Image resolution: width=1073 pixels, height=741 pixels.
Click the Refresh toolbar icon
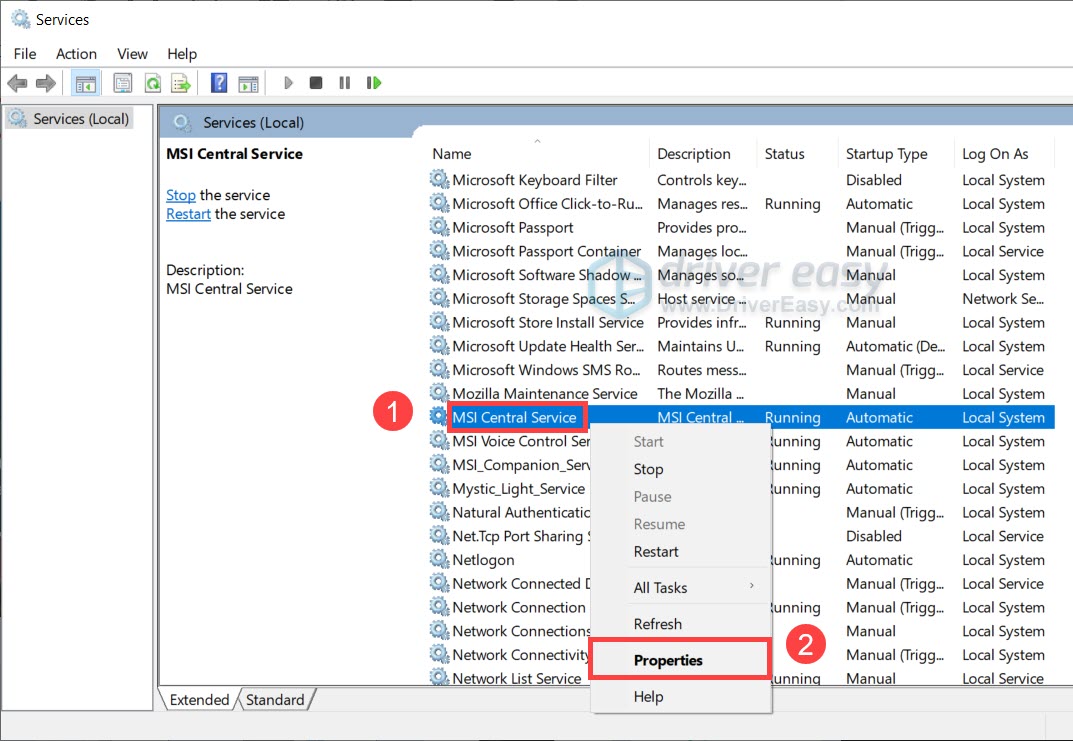point(152,83)
